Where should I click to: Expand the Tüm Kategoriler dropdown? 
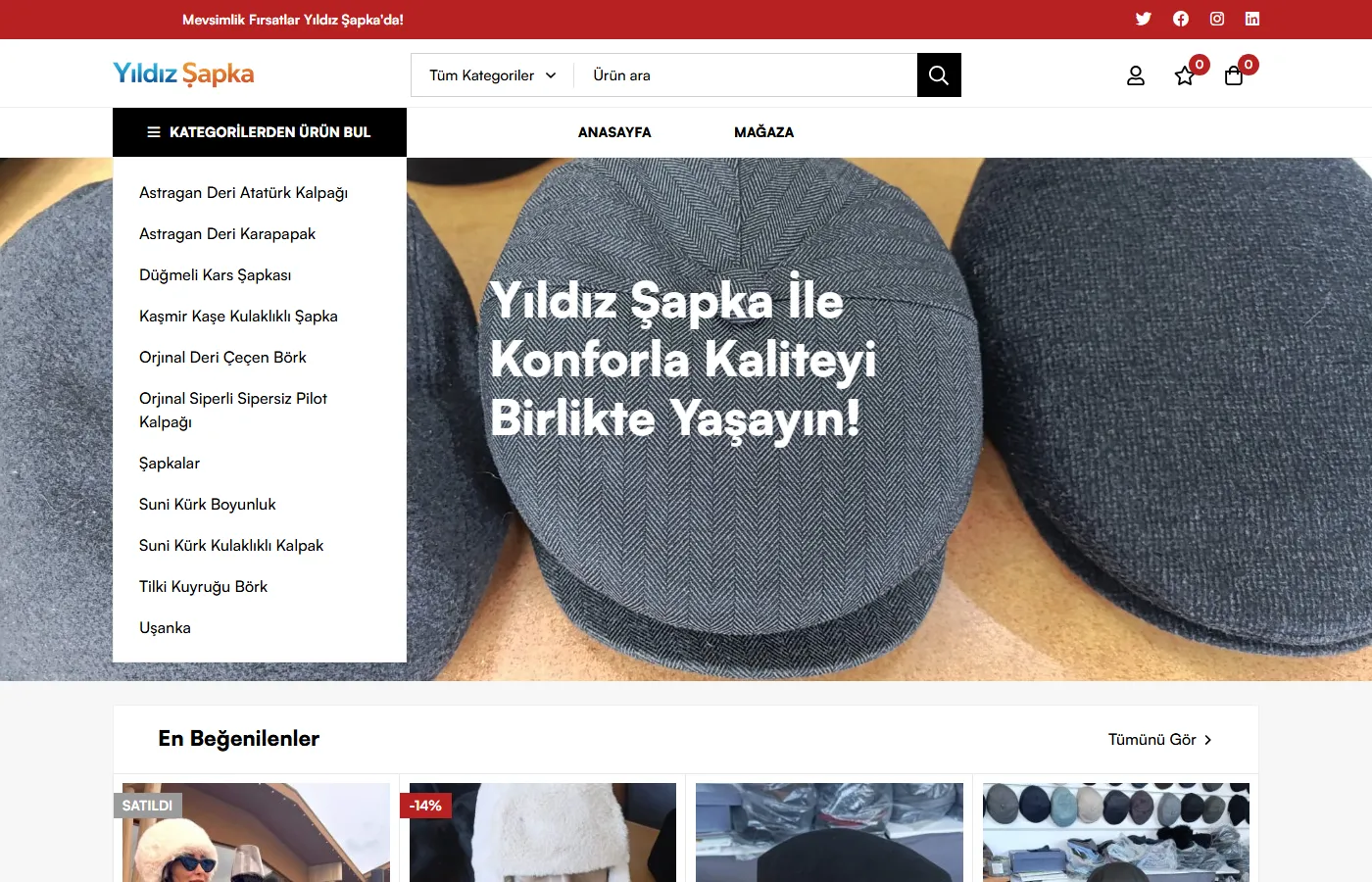click(492, 75)
